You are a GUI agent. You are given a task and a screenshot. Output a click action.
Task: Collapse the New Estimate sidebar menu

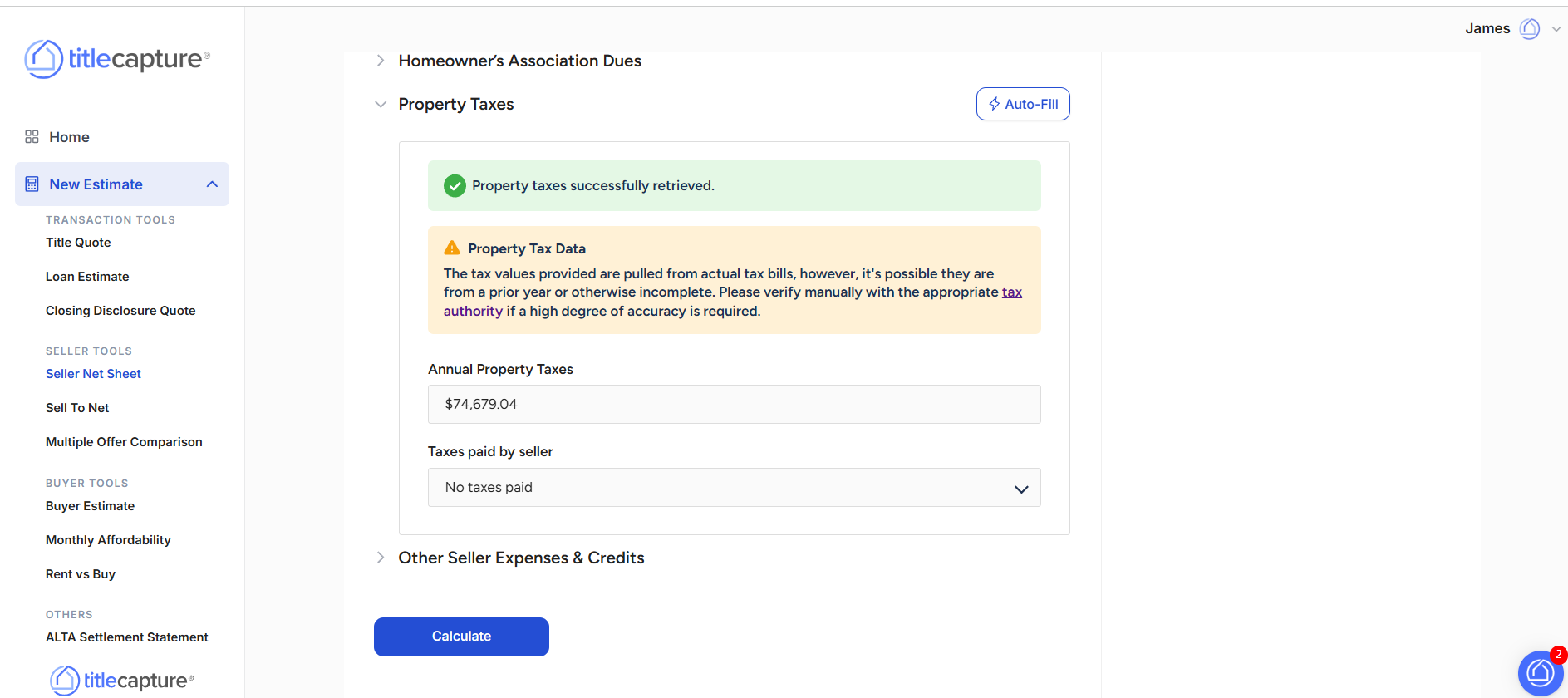click(x=212, y=184)
